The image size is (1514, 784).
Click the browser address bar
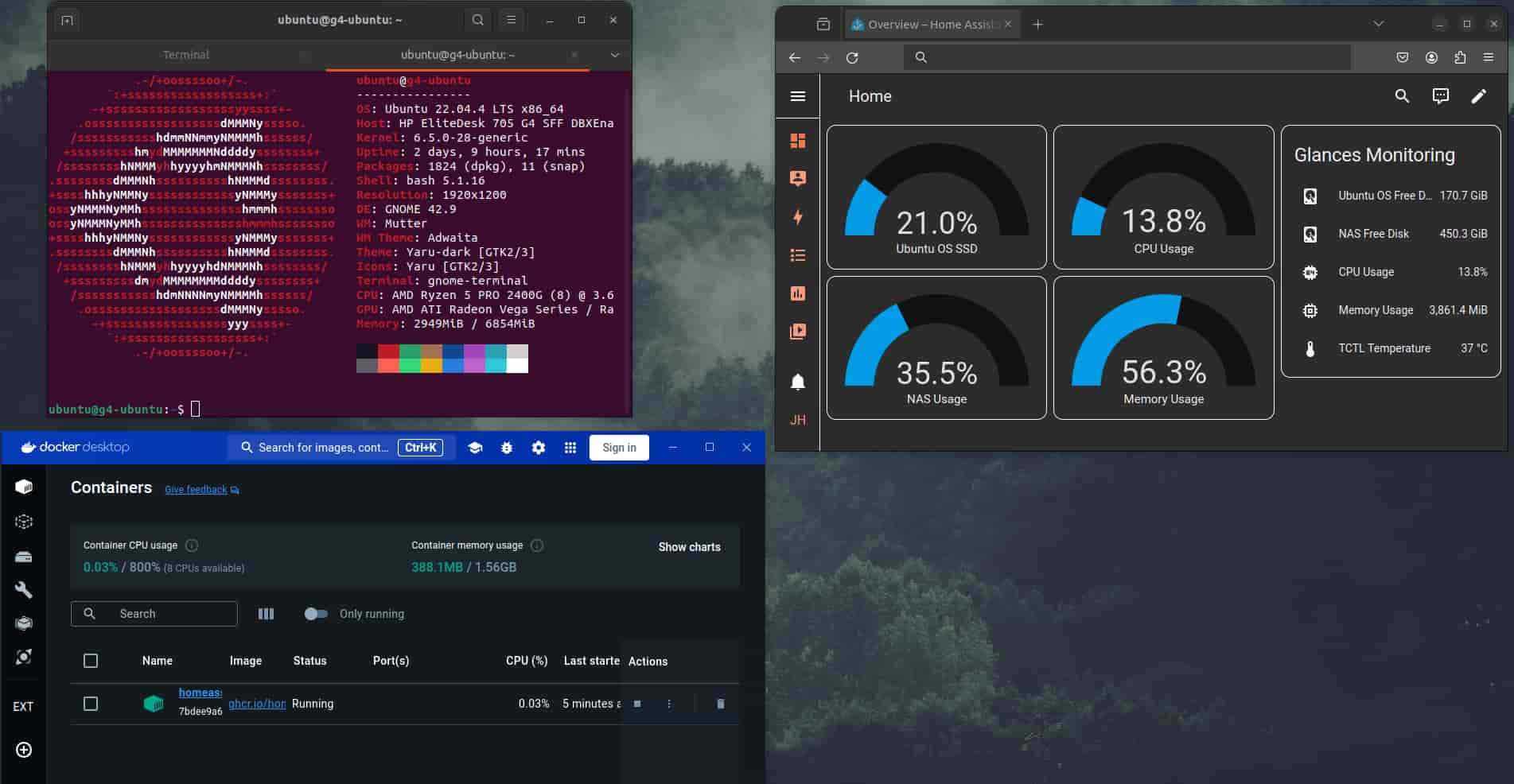coord(1127,57)
